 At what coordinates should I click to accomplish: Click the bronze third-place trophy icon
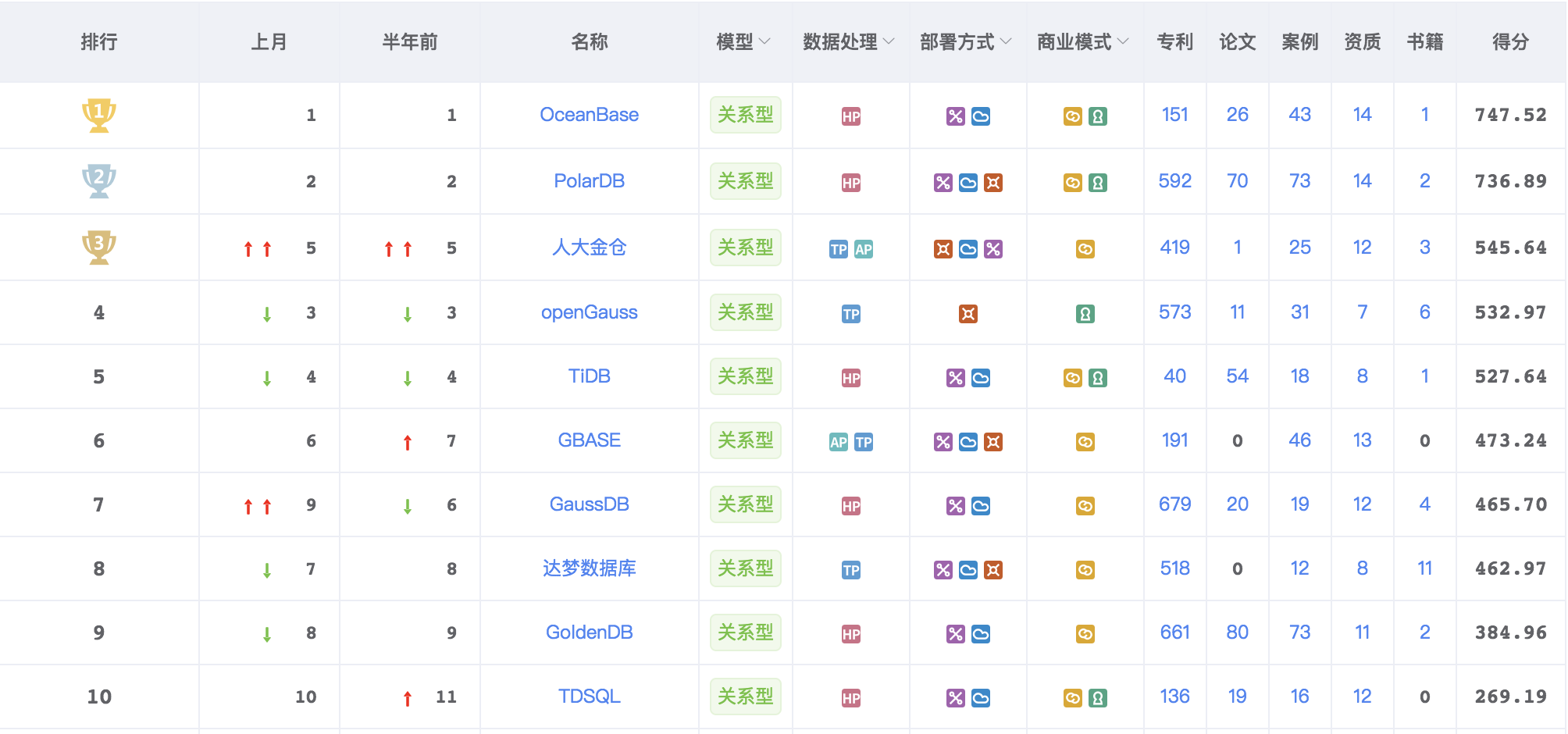point(99,248)
